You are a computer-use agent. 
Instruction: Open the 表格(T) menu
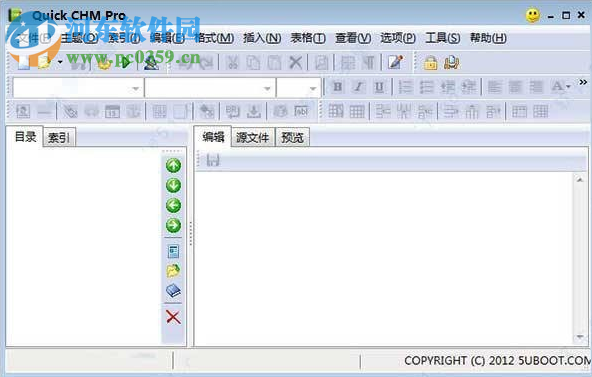(x=308, y=38)
